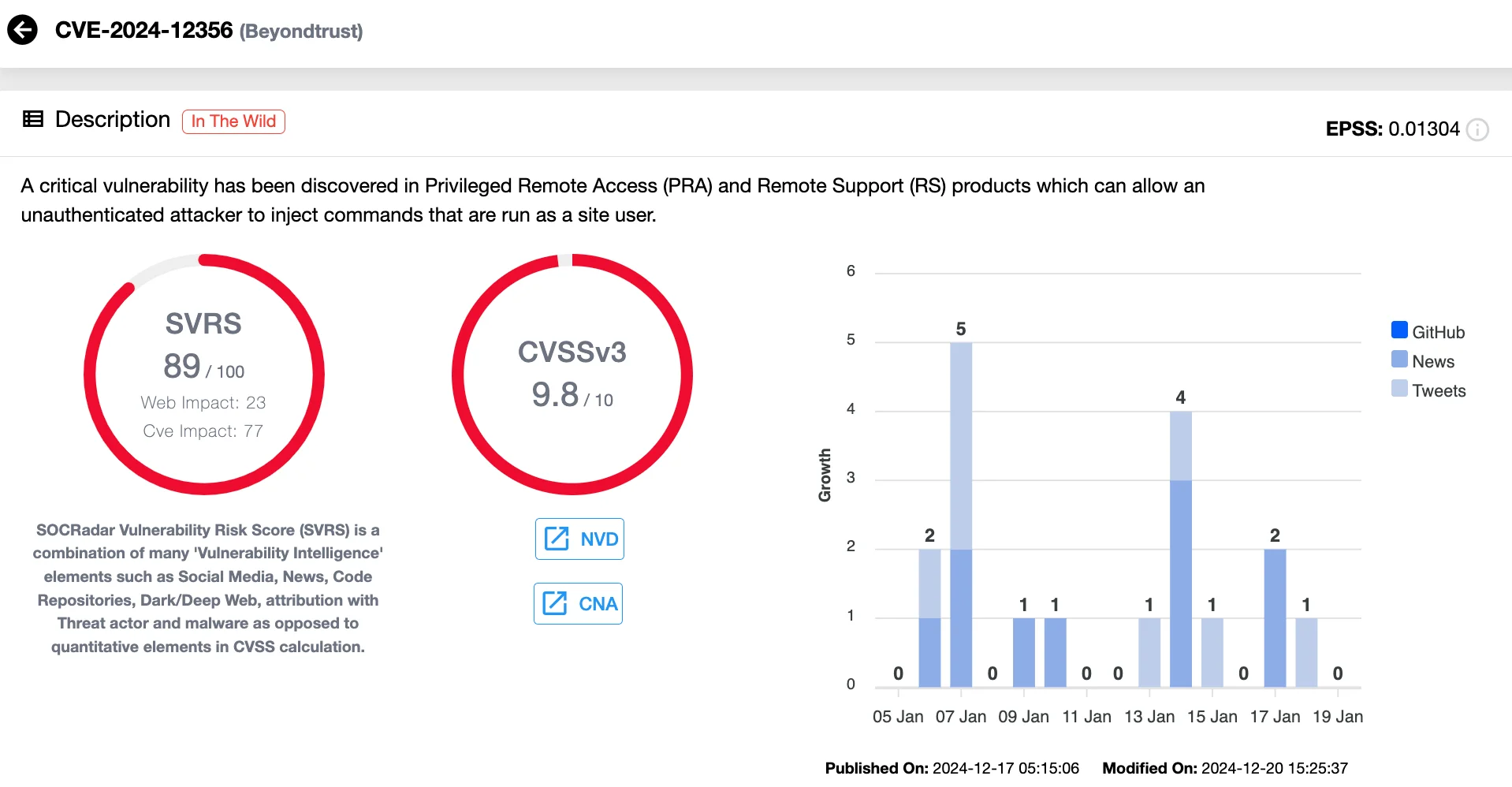This screenshot has height=787, width=1512.
Task: Click the Web Impact: 23 text
Action: point(203,402)
